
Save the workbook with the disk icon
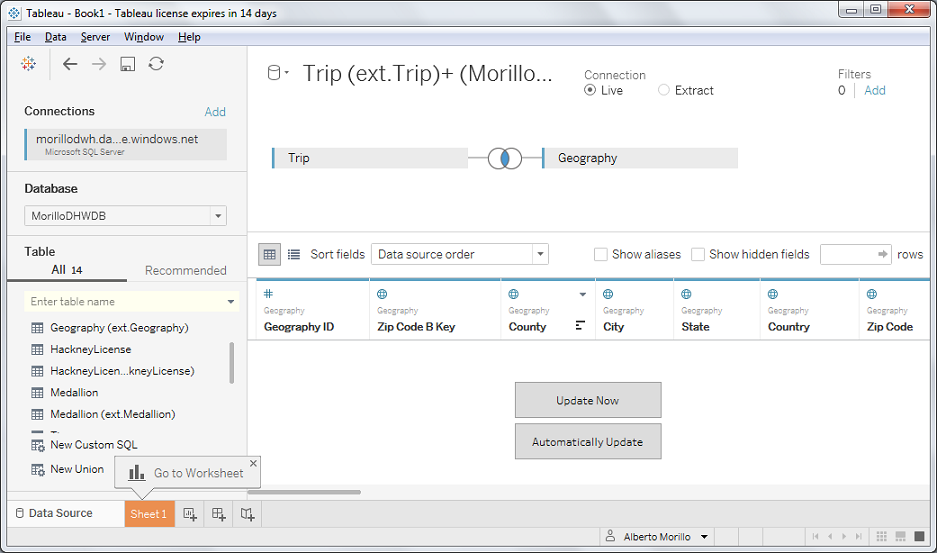(127, 64)
